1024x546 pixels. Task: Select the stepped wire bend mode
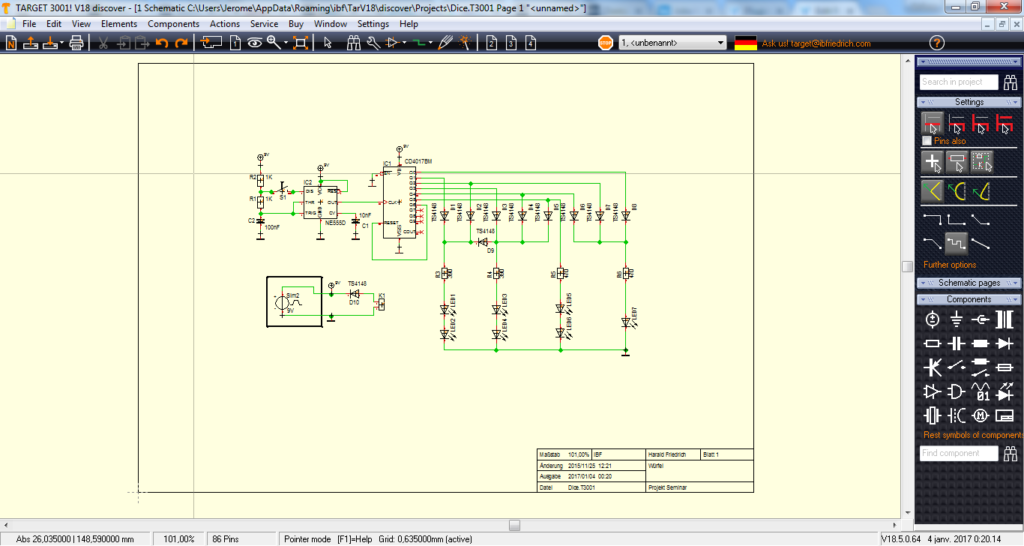[x=956, y=244]
